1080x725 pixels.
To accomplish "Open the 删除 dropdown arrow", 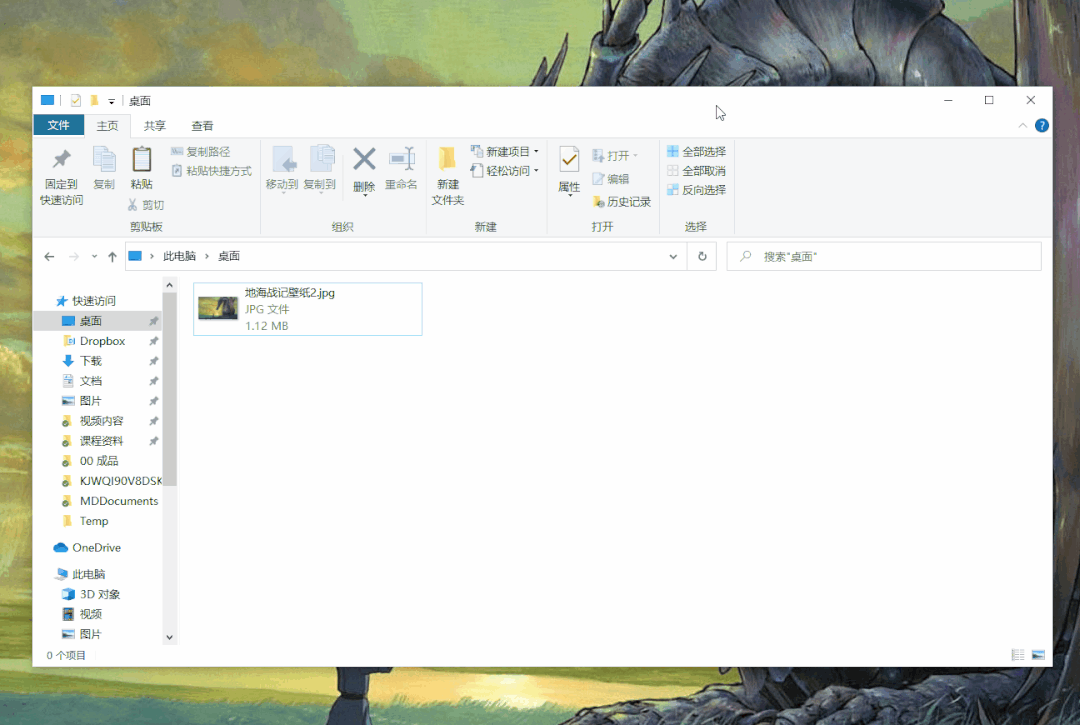I will coord(365,196).
